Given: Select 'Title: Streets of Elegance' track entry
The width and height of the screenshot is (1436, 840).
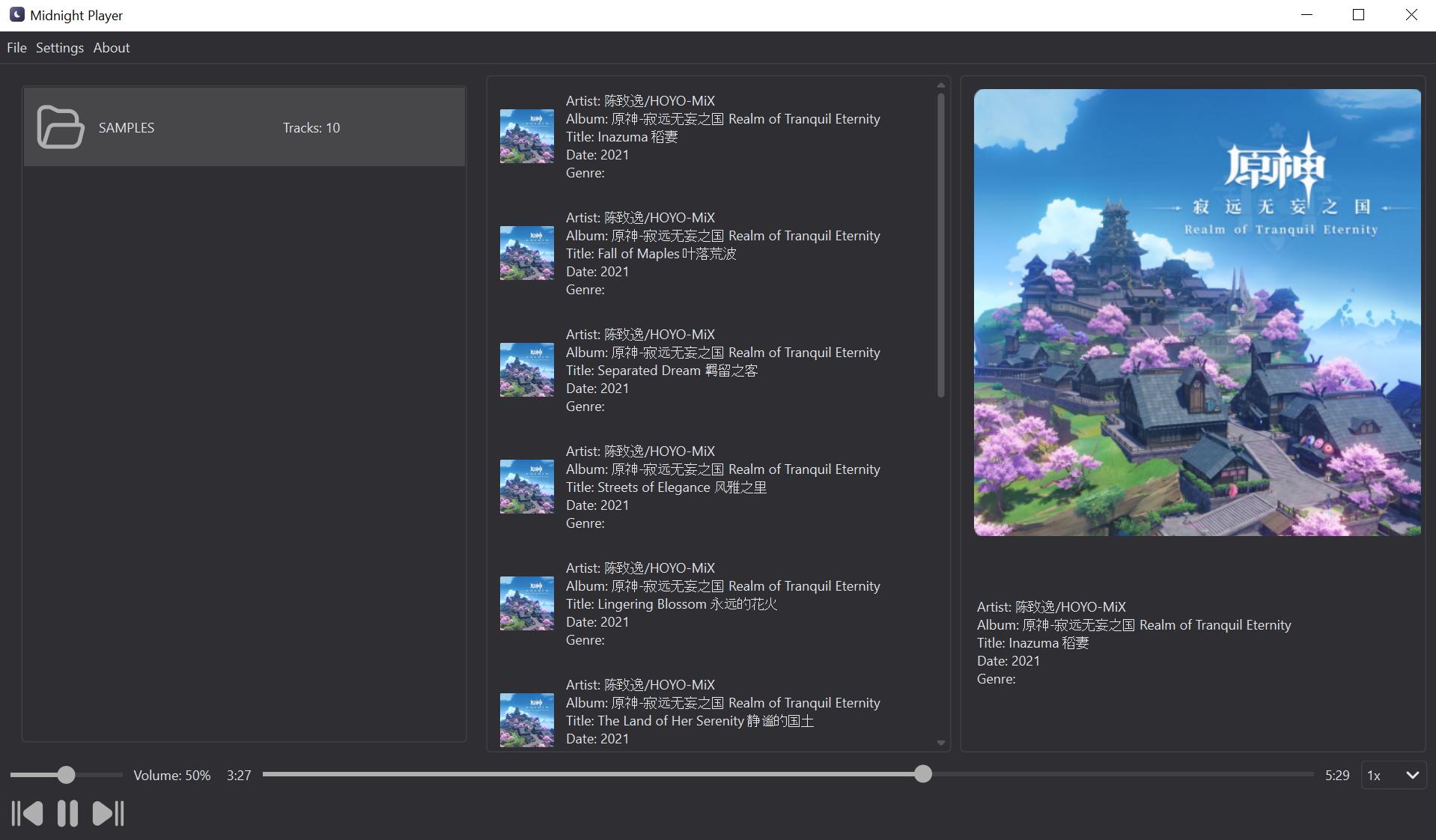Looking at the screenshot, I should click(x=666, y=487).
